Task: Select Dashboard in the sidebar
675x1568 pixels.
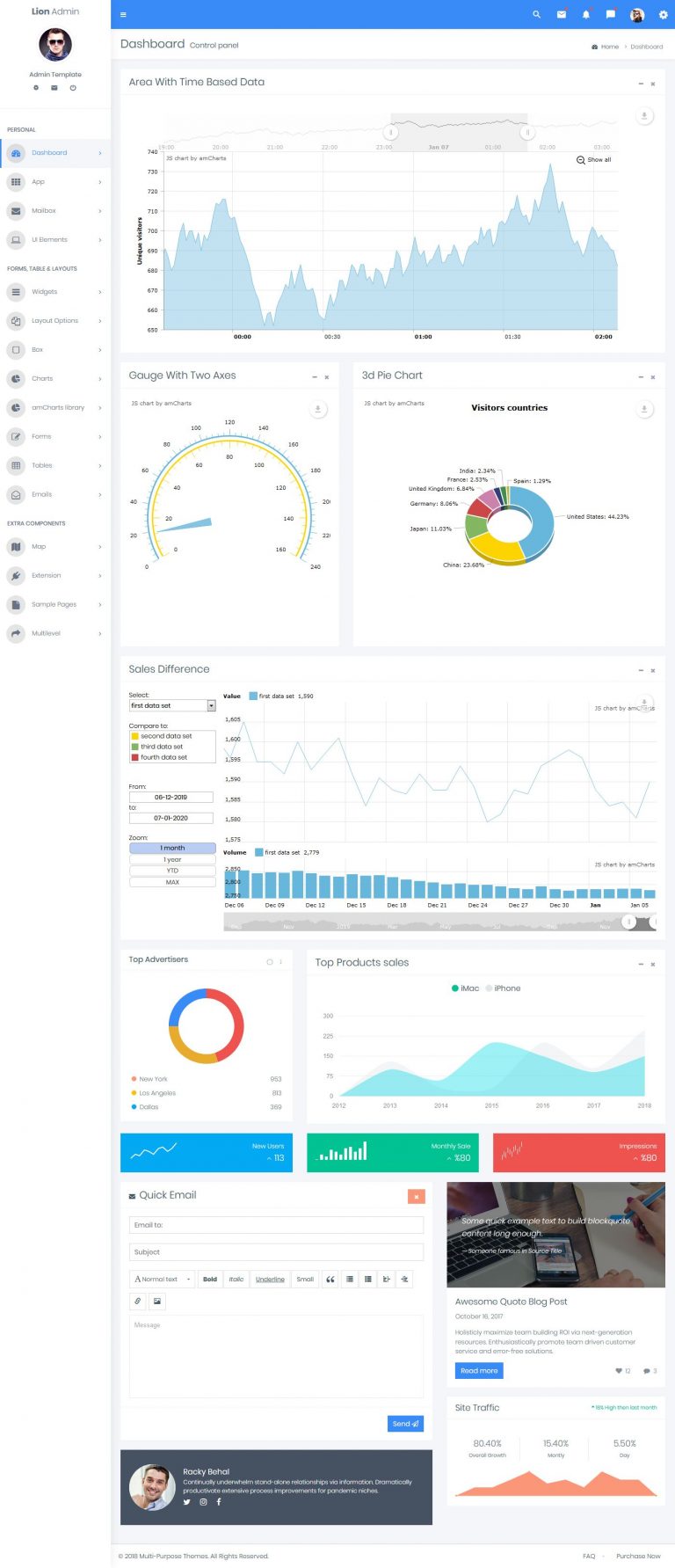Action: (55, 153)
